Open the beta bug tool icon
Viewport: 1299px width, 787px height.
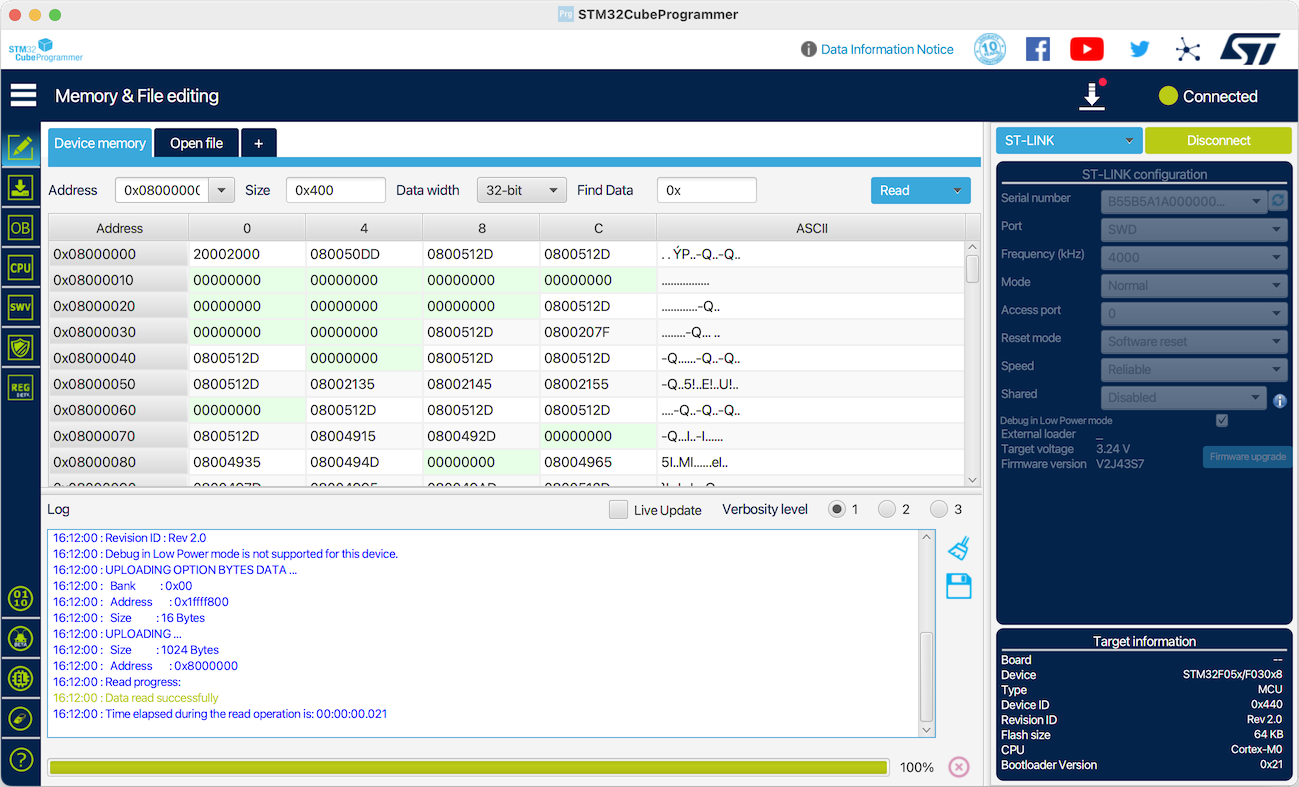click(20, 639)
